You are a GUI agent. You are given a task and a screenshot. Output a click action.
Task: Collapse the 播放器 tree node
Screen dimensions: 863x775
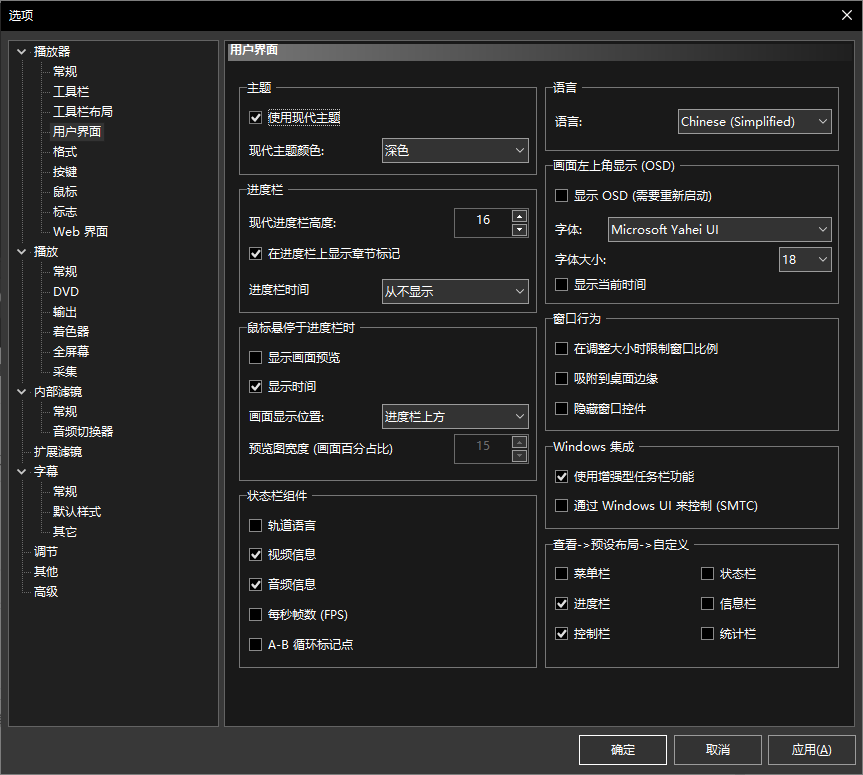coord(21,52)
